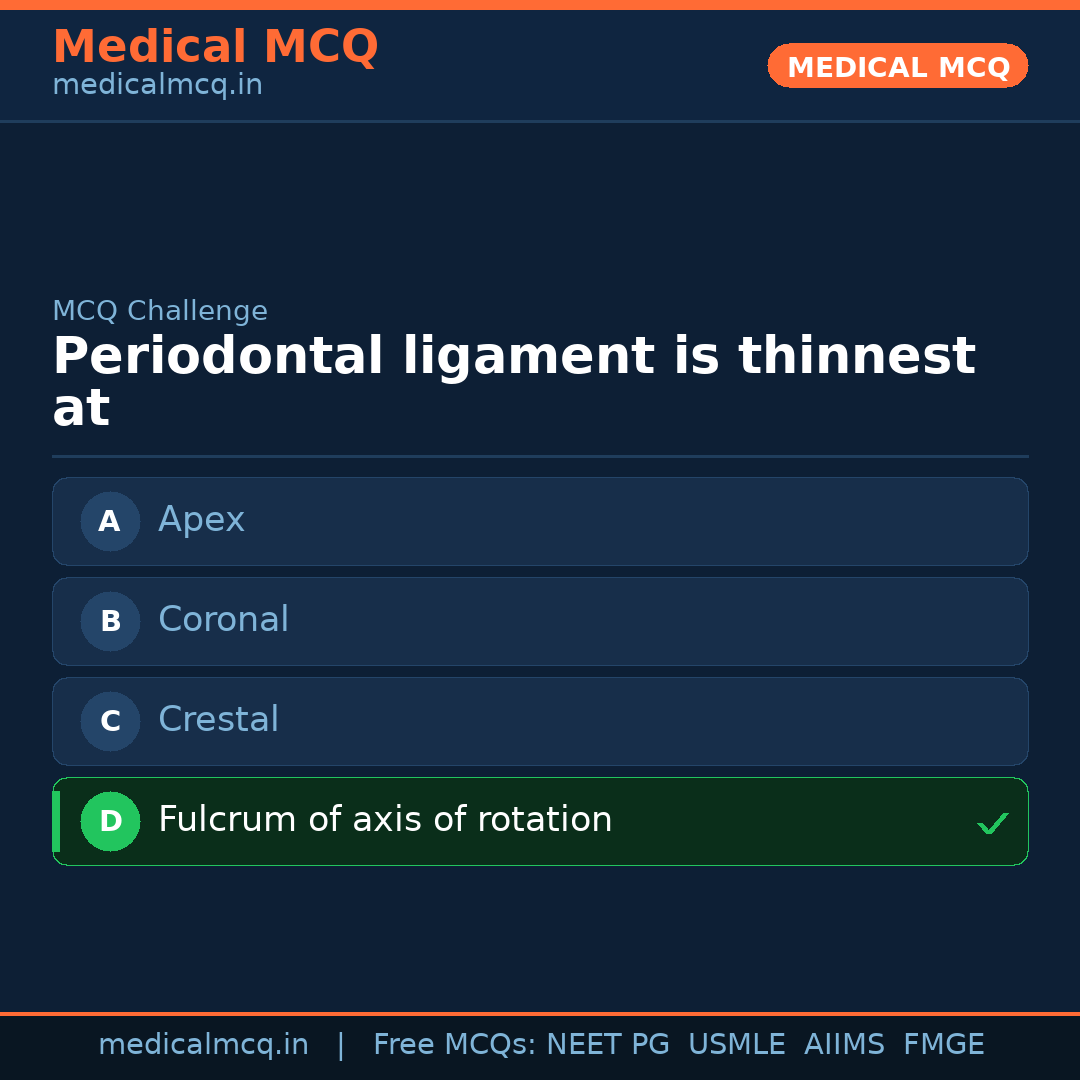
Task: Switch to the USMLE category
Action: [737, 1043]
